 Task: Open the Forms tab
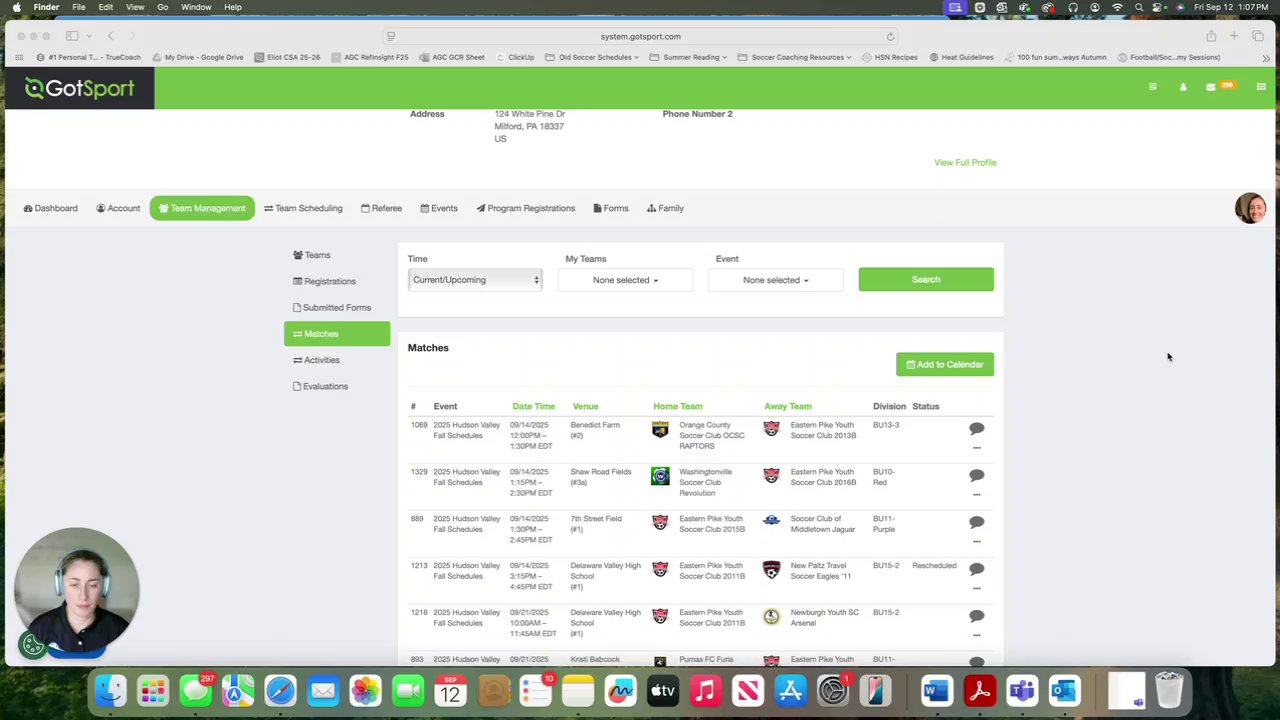610,208
